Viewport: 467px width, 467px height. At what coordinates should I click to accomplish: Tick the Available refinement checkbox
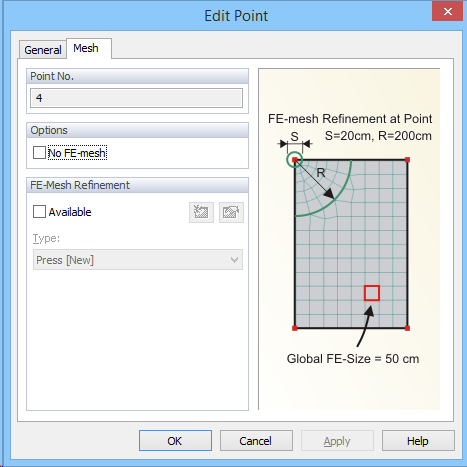pos(39,212)
